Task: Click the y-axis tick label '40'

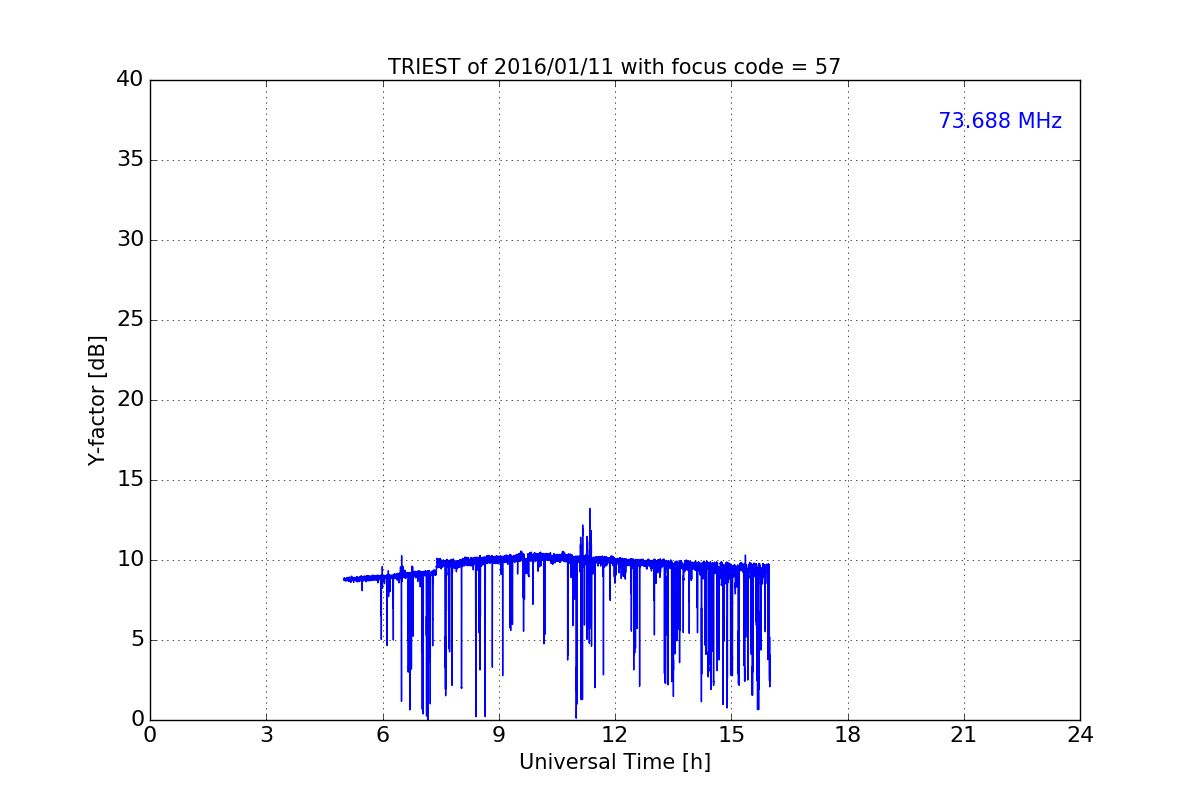Action: pyautogui.click(x=131, y=80)
